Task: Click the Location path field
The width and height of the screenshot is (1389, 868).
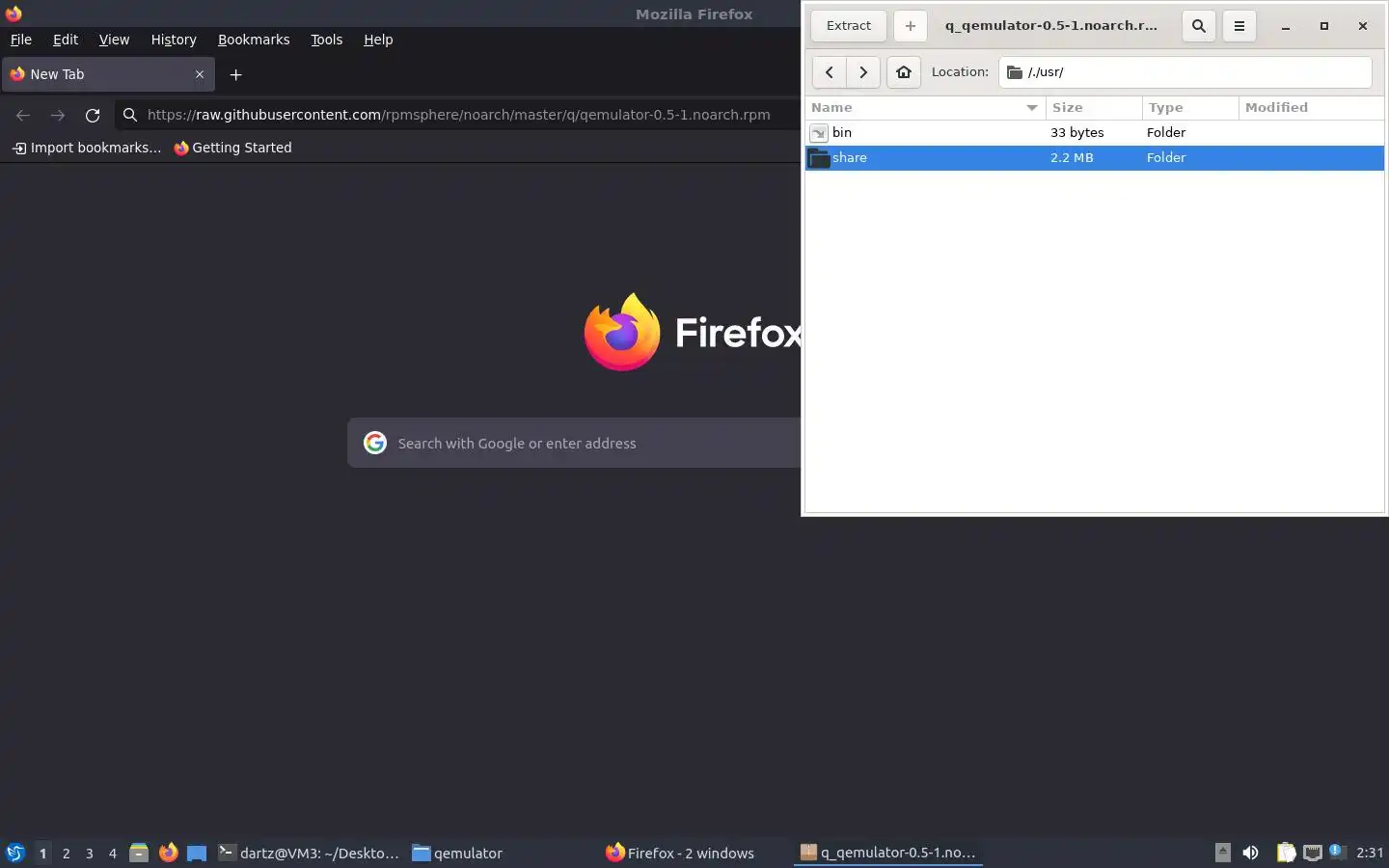Action: 1185,72
